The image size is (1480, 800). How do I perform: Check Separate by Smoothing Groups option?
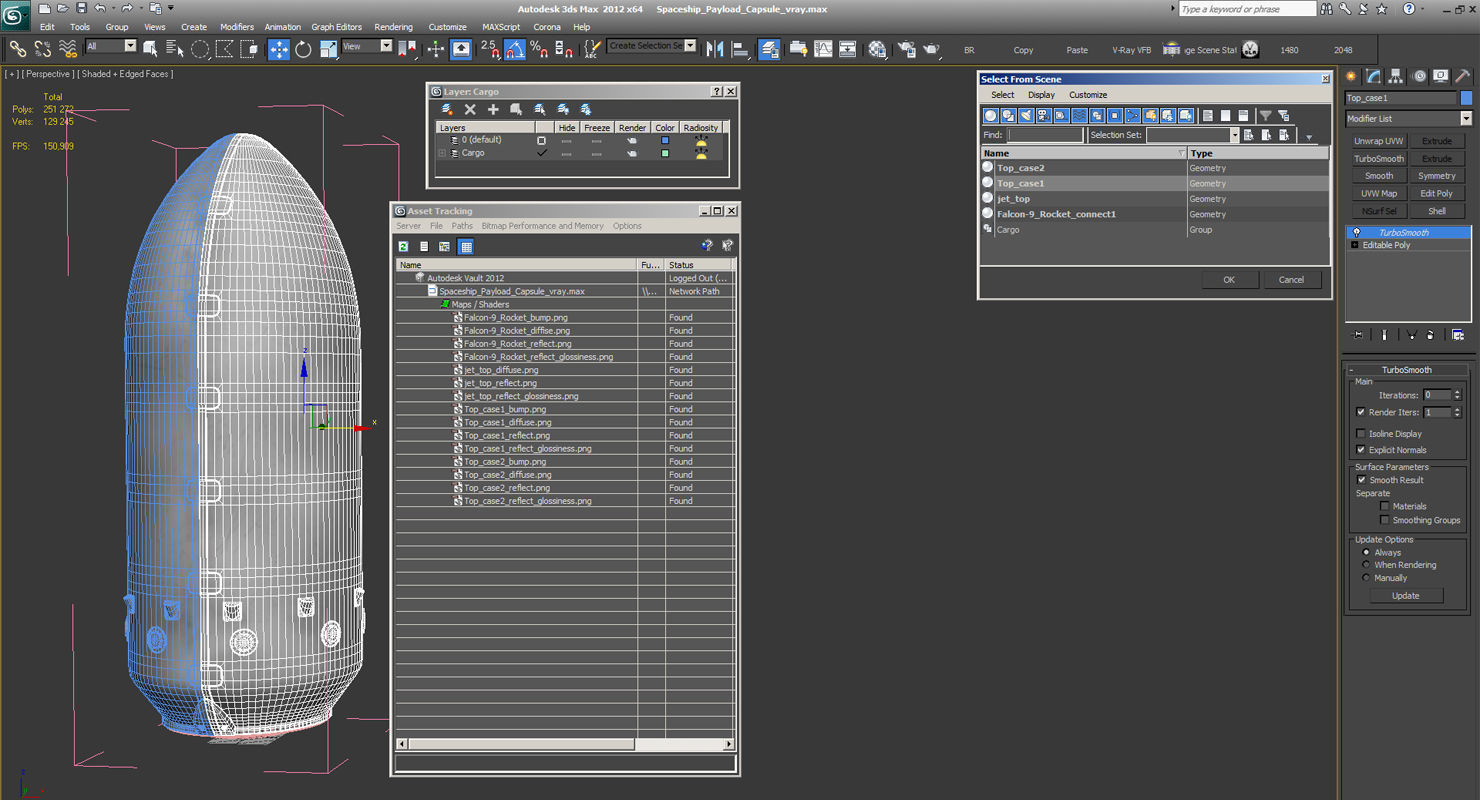click(1385, 520)
